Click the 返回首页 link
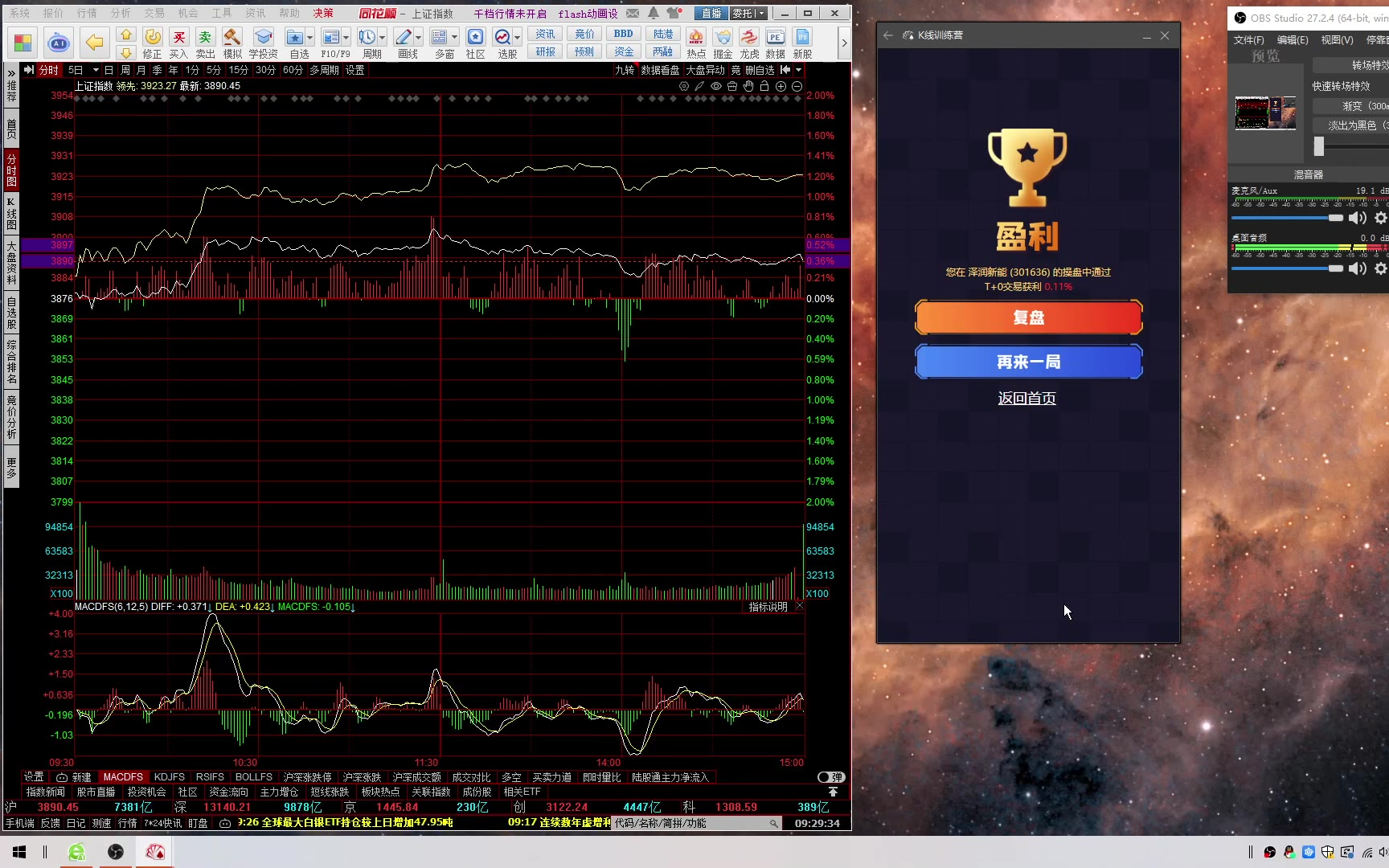This screenshot has height=868, width=1389. tap(1026, 399)
